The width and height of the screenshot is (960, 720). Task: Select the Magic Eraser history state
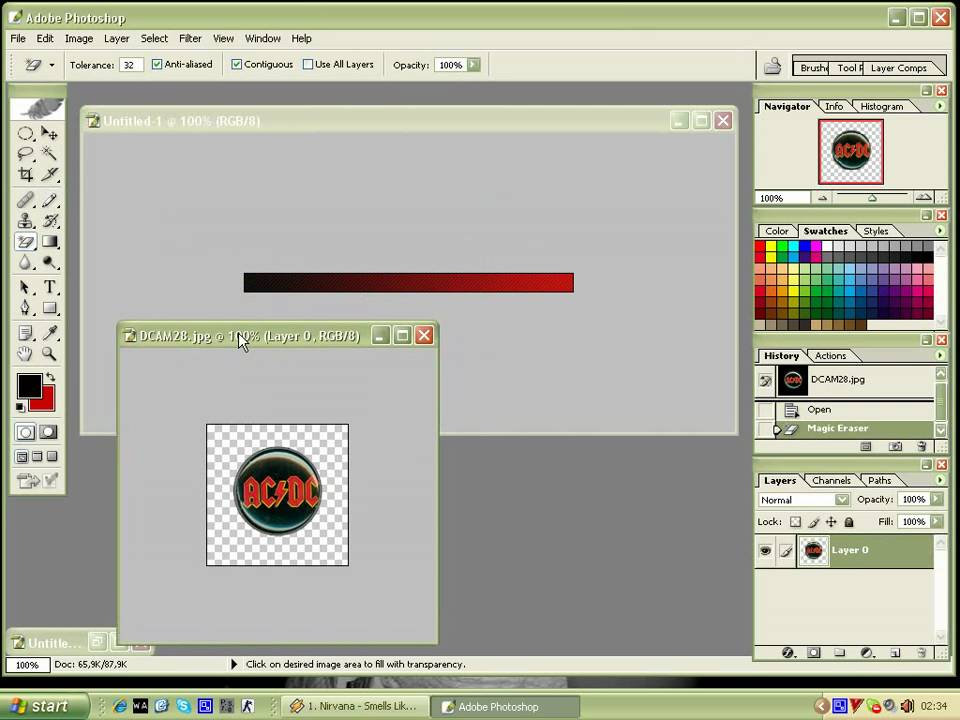point(846,429)
